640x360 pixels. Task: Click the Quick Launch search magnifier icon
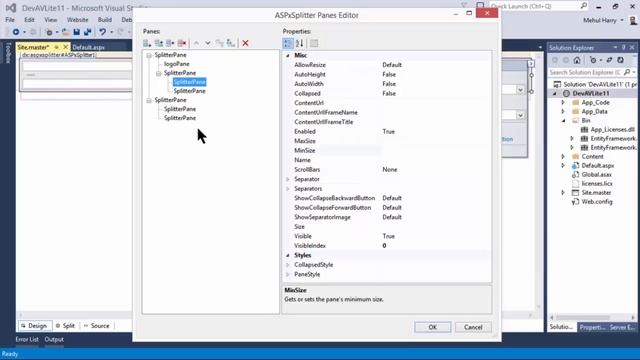click(584, 6)
